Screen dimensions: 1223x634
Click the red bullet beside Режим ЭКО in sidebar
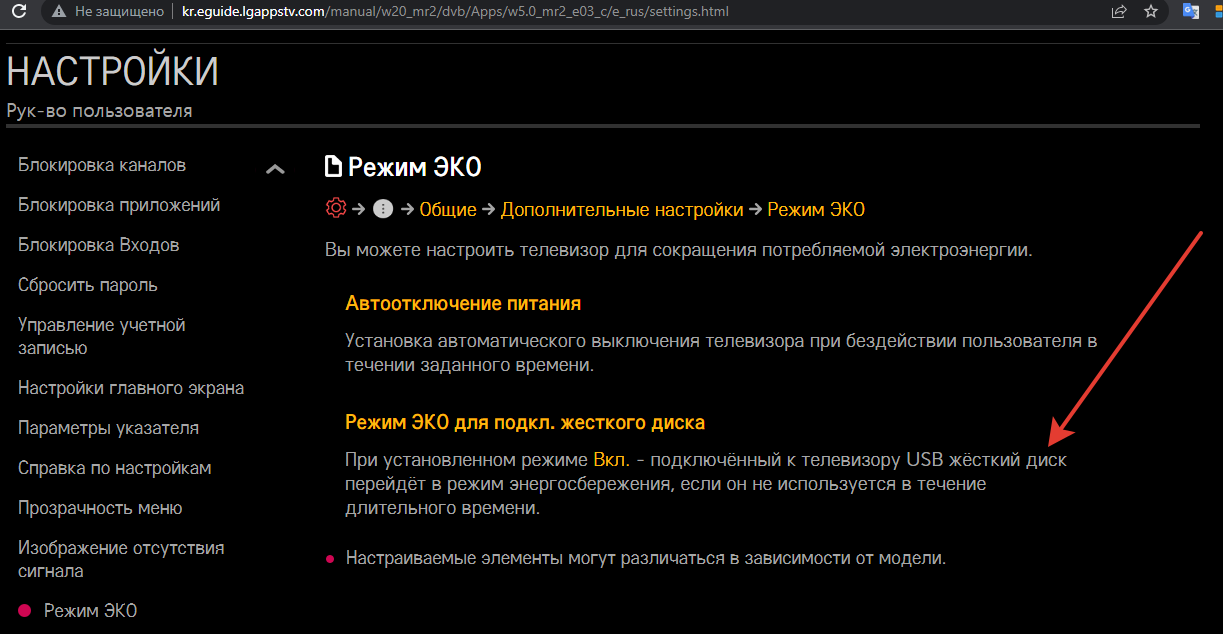(x=25, y=611)
